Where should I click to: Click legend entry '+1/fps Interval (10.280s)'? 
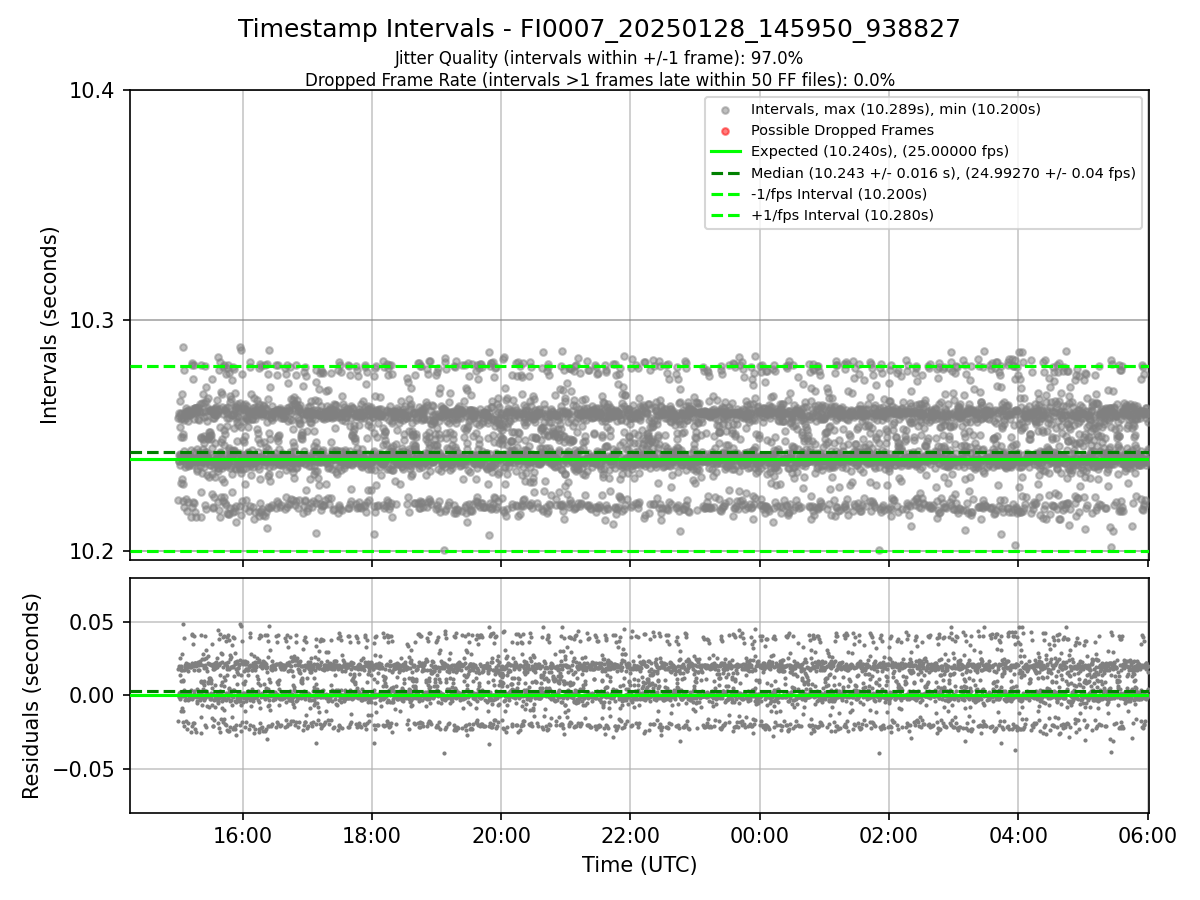click(842, 215)
